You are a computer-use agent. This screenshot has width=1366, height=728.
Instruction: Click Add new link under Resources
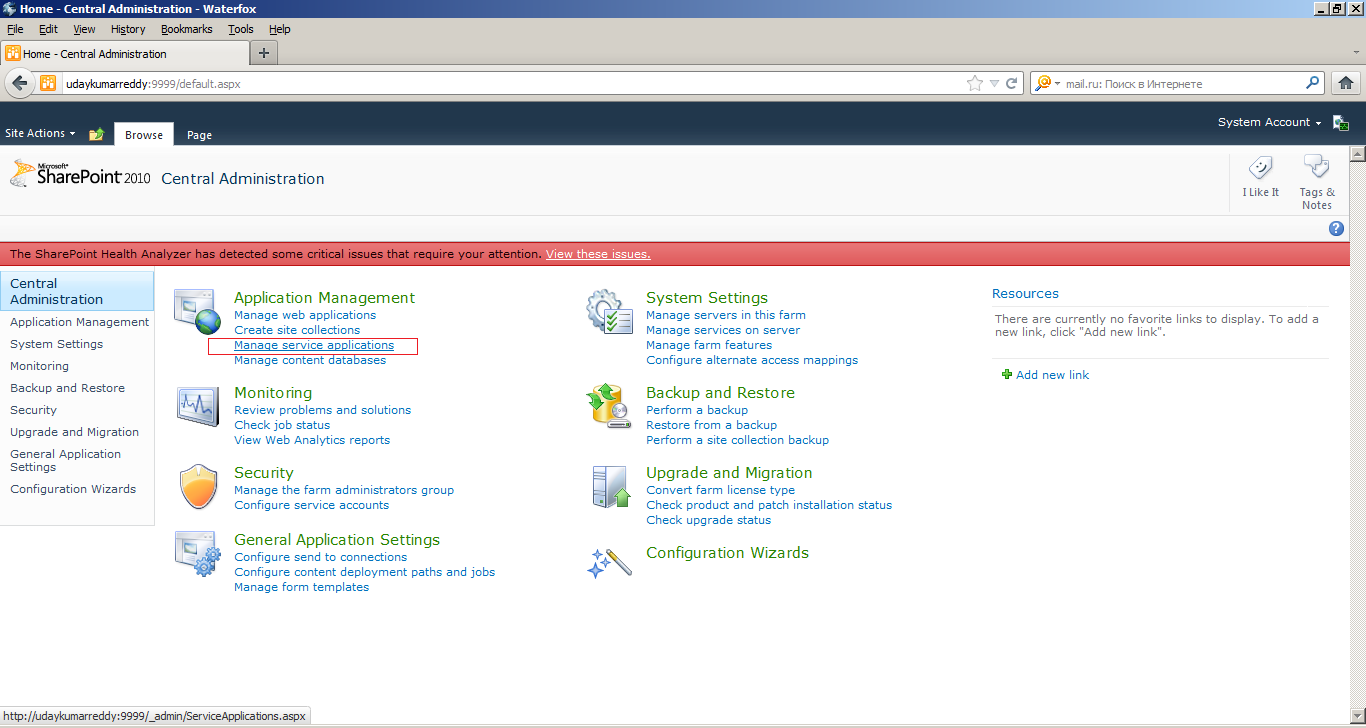coord(1052,375)
